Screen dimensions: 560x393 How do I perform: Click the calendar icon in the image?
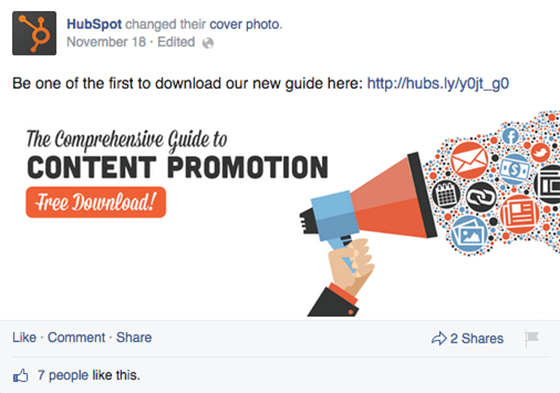[x=446, y=194]
